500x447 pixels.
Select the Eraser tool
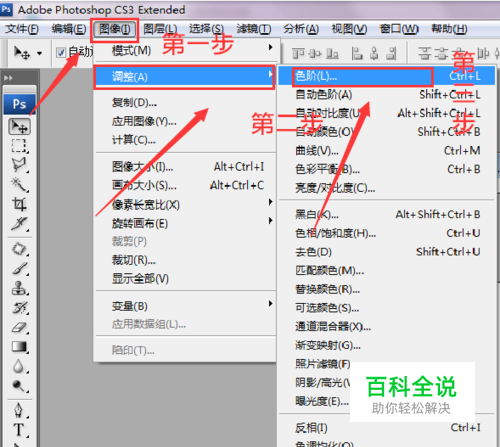pos(19,327)
